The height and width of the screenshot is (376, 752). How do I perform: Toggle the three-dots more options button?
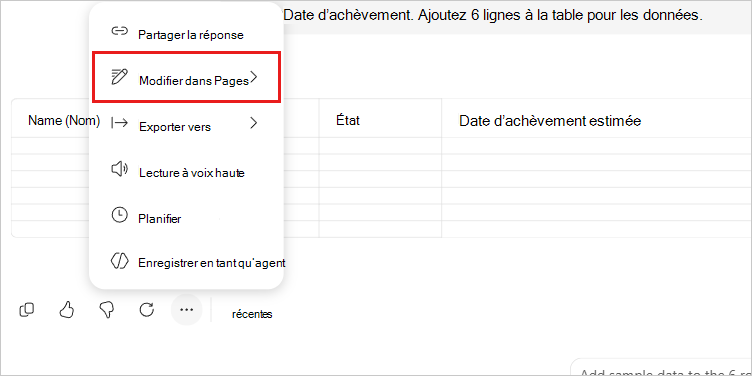coord(187,310)
